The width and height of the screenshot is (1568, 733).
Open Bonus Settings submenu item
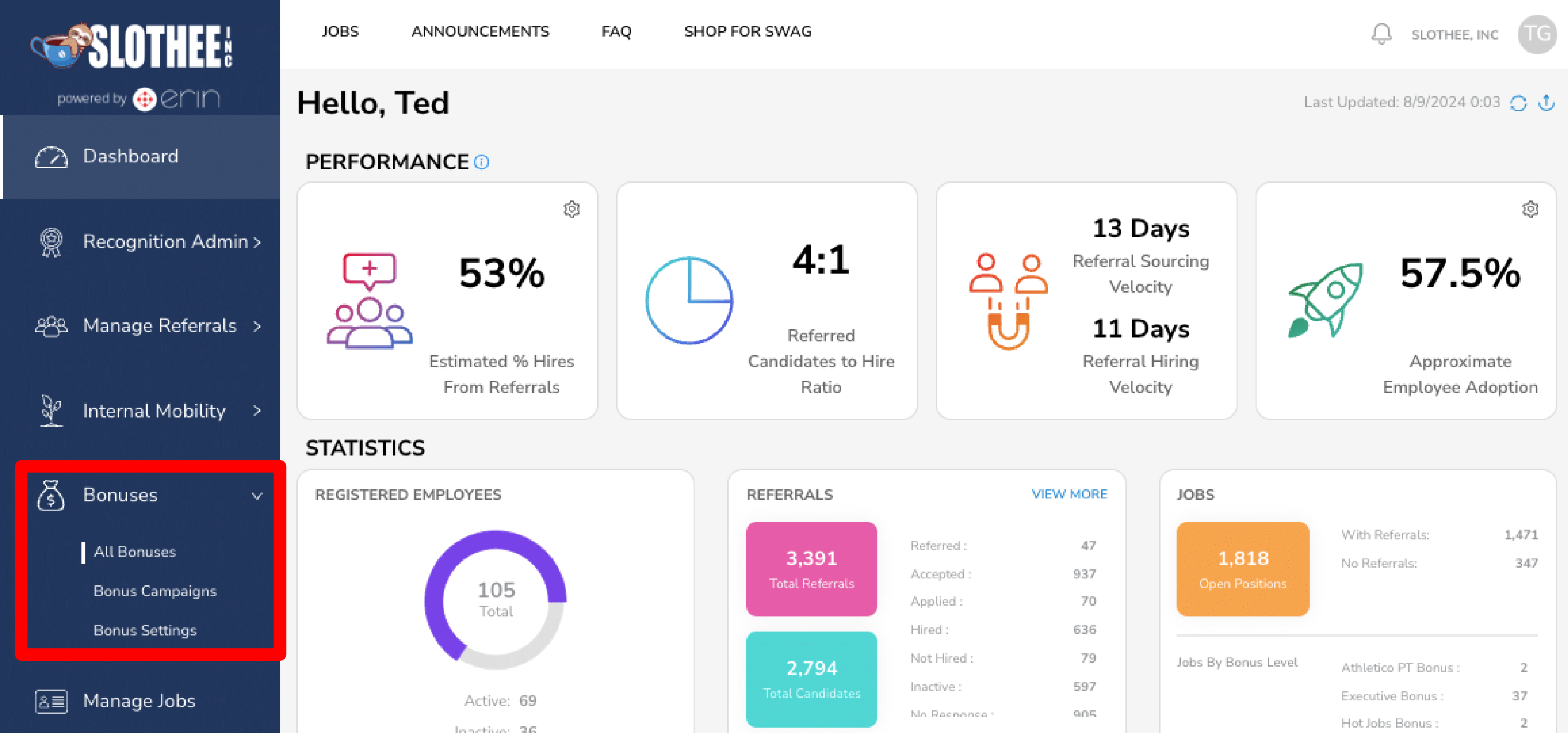coord(145,630)
